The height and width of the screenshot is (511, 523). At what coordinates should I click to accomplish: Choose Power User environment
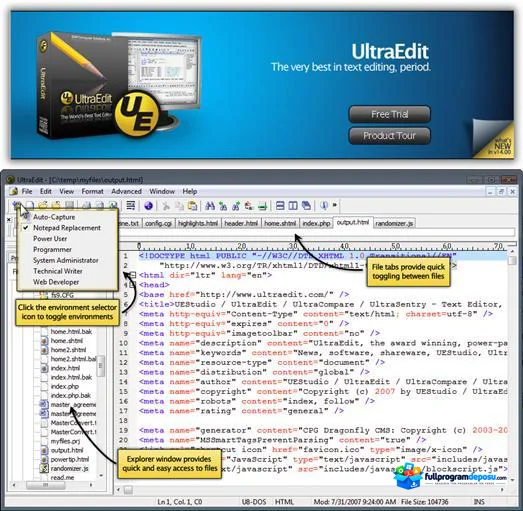(x=50, y=238)
